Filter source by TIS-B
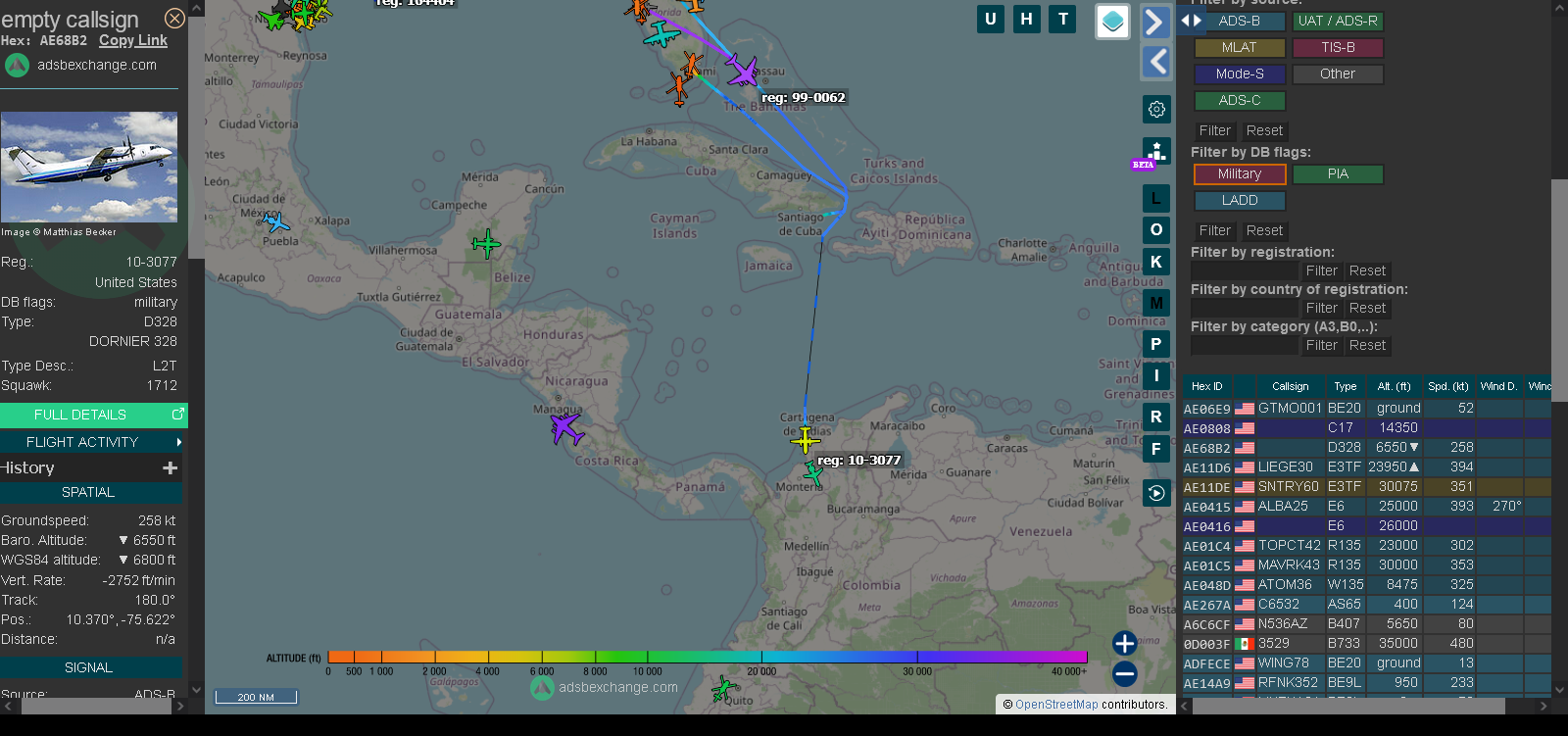 point(1338,47)
